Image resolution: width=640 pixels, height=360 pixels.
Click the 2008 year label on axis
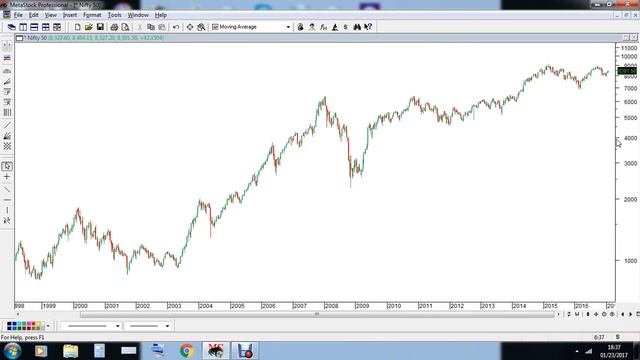click(331, 306)
